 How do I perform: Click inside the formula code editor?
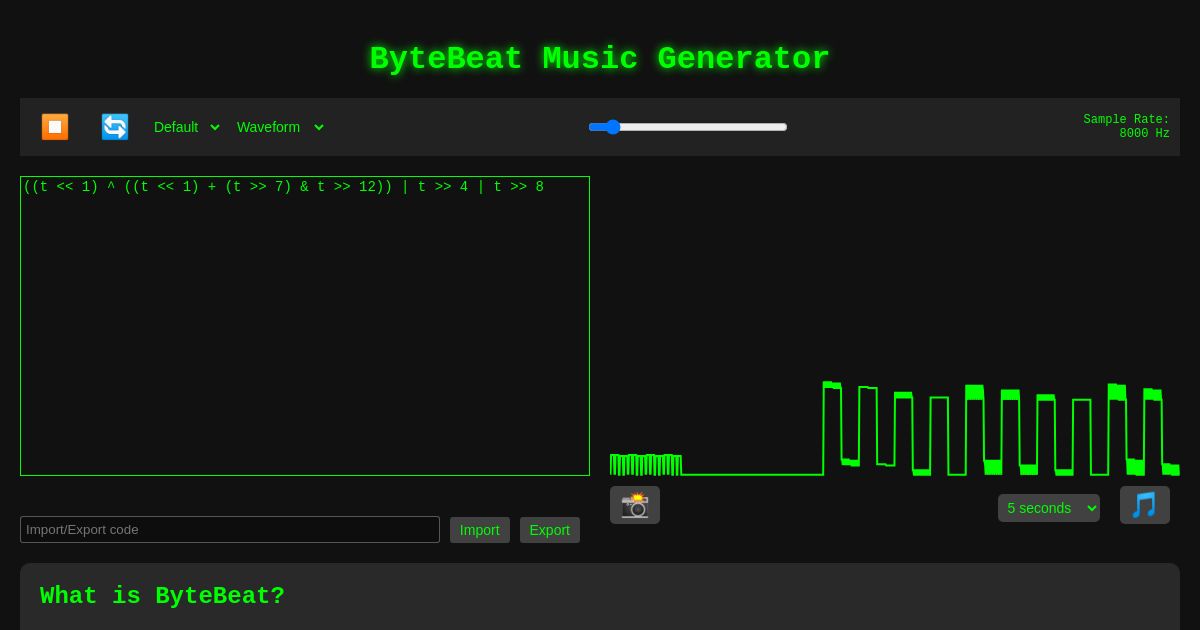coord(305,325)
